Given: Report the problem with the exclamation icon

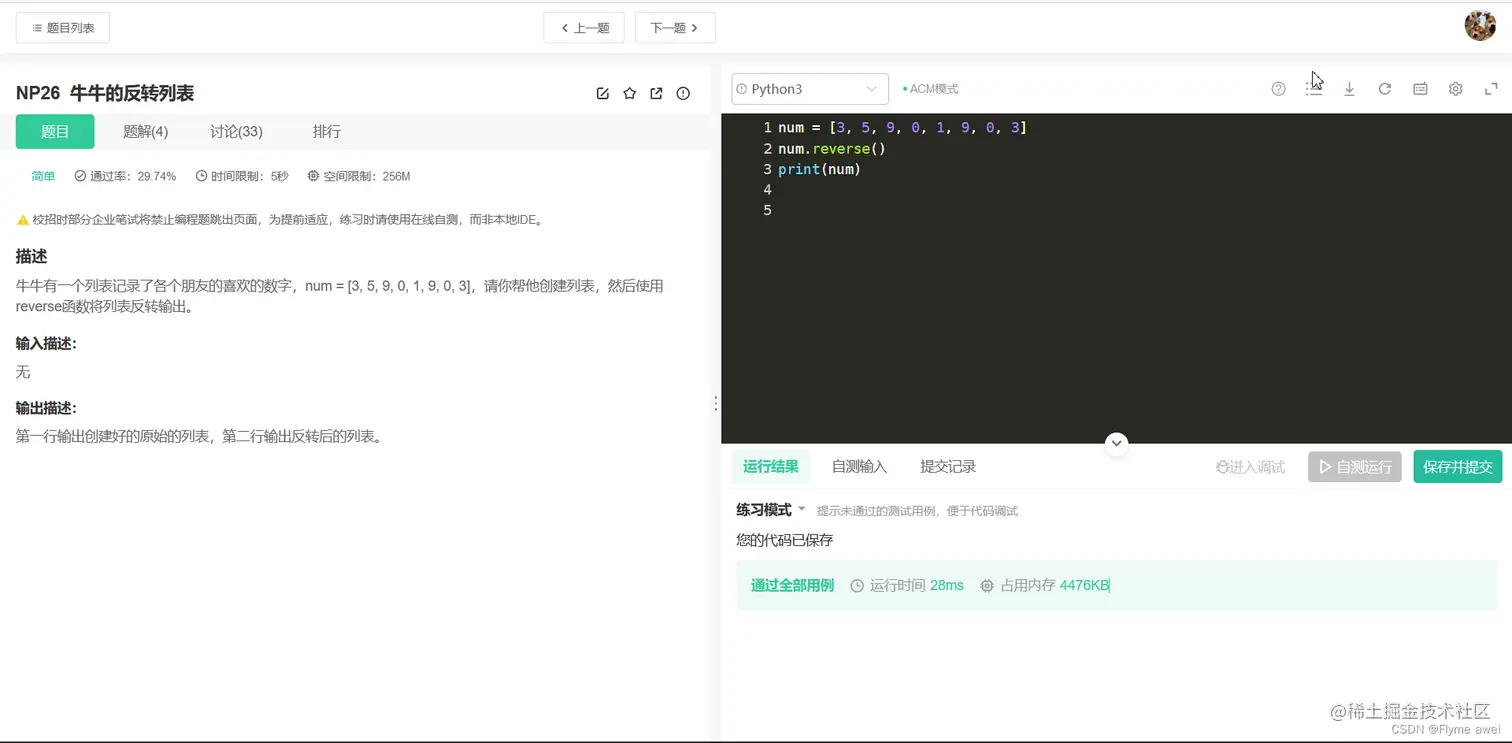Looking at the screenshot, I should tap(683, 93).
